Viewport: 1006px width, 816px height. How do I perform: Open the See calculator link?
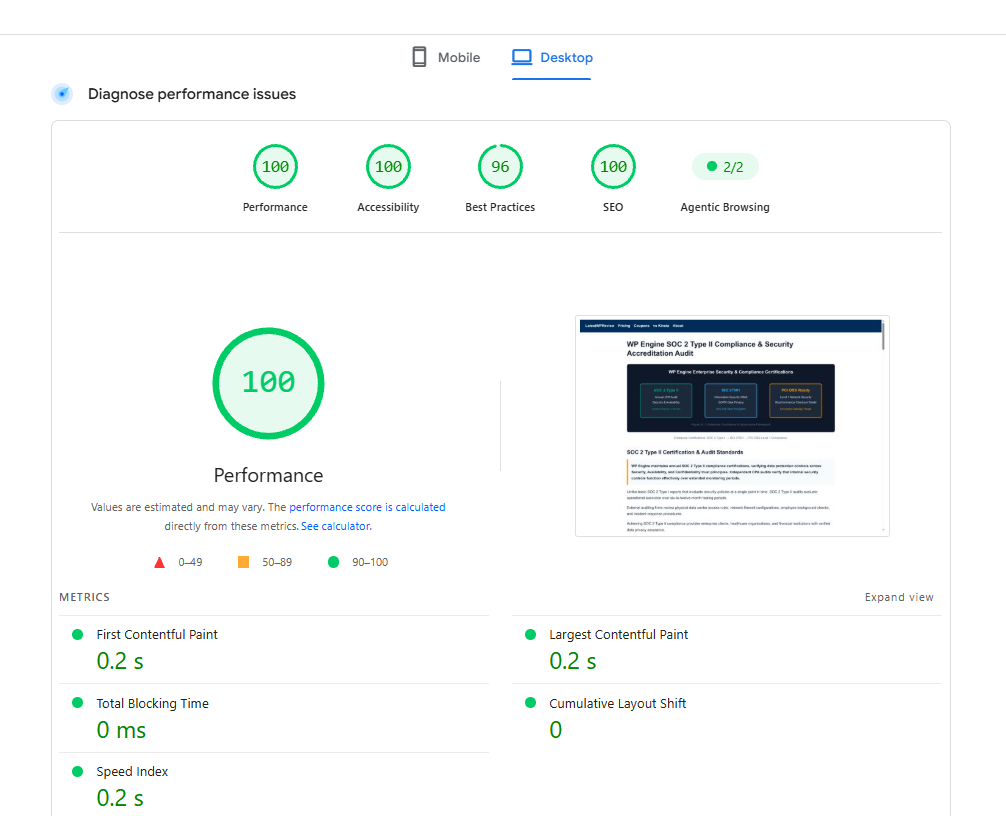point(336,526)
